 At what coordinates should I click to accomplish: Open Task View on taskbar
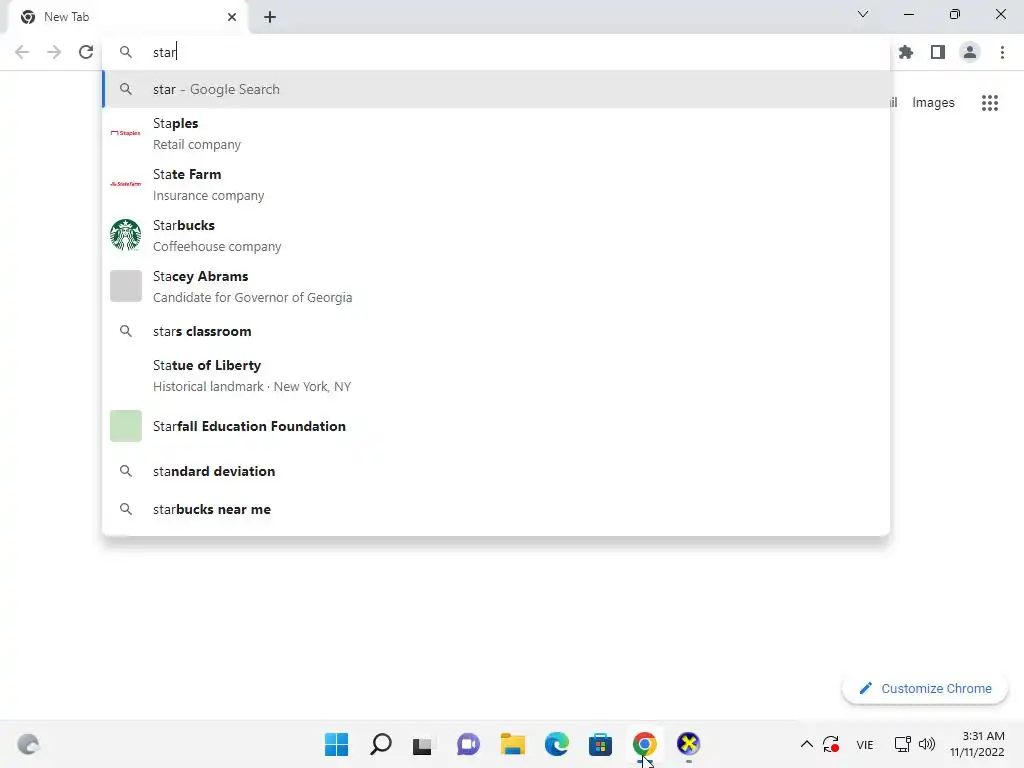pyautogui.click(x=423, y=745)
